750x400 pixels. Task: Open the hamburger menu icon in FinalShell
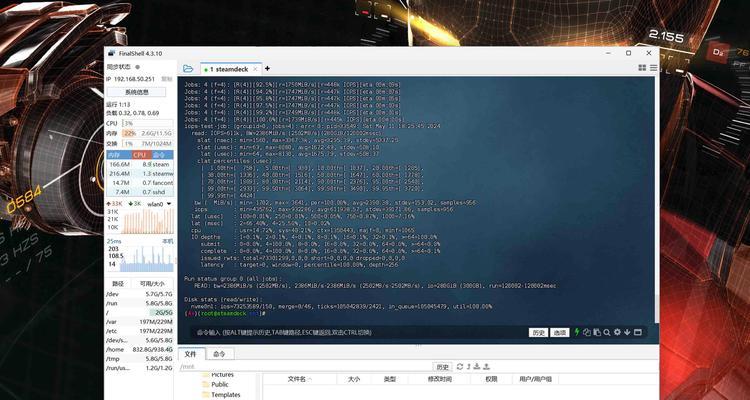[653, 68]
